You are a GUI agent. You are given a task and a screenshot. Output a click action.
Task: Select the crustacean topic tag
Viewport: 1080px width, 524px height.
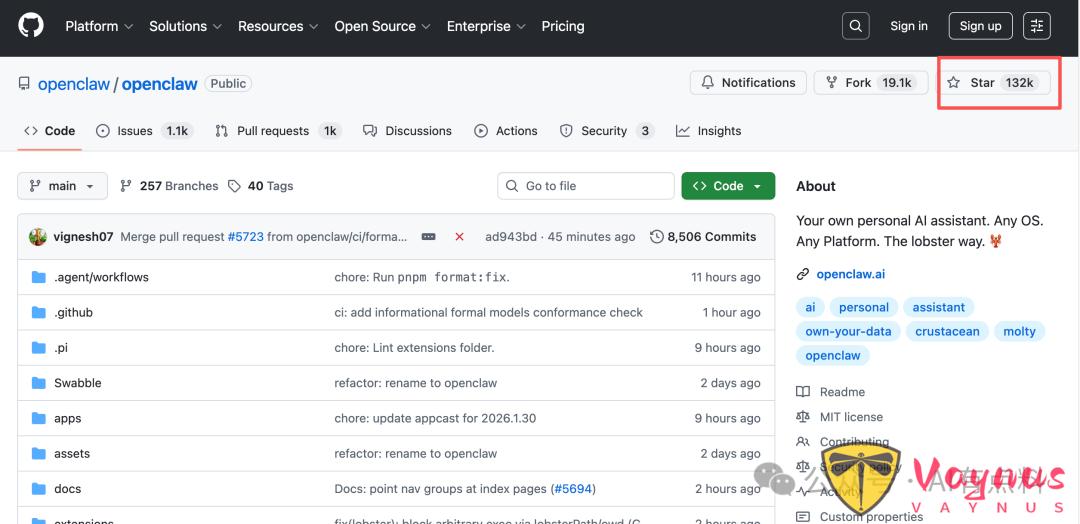(946, 331)
